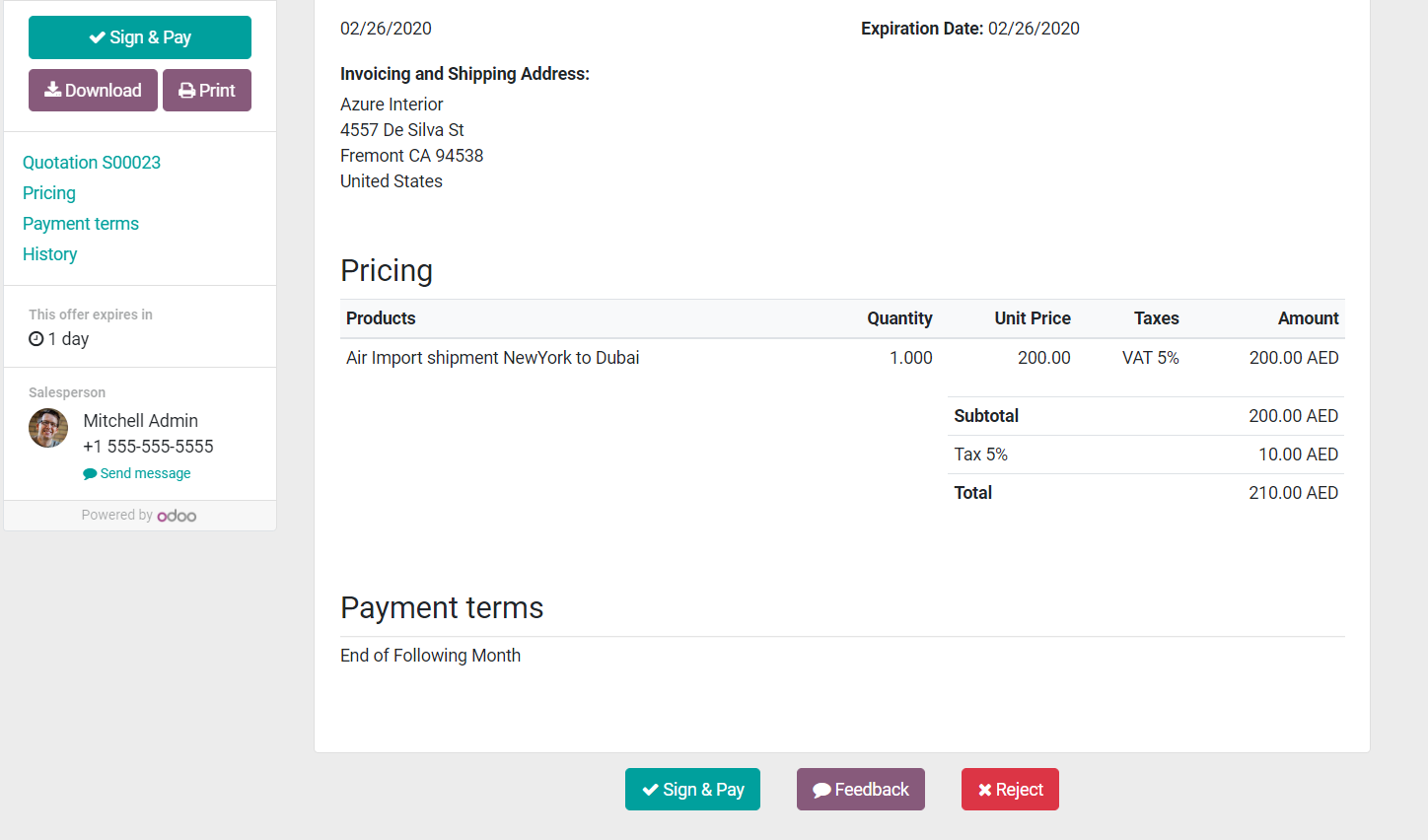This screenshot has width=1428, height=840.
Task: Click the speech bubble icon near Send message
Action: 90,474
